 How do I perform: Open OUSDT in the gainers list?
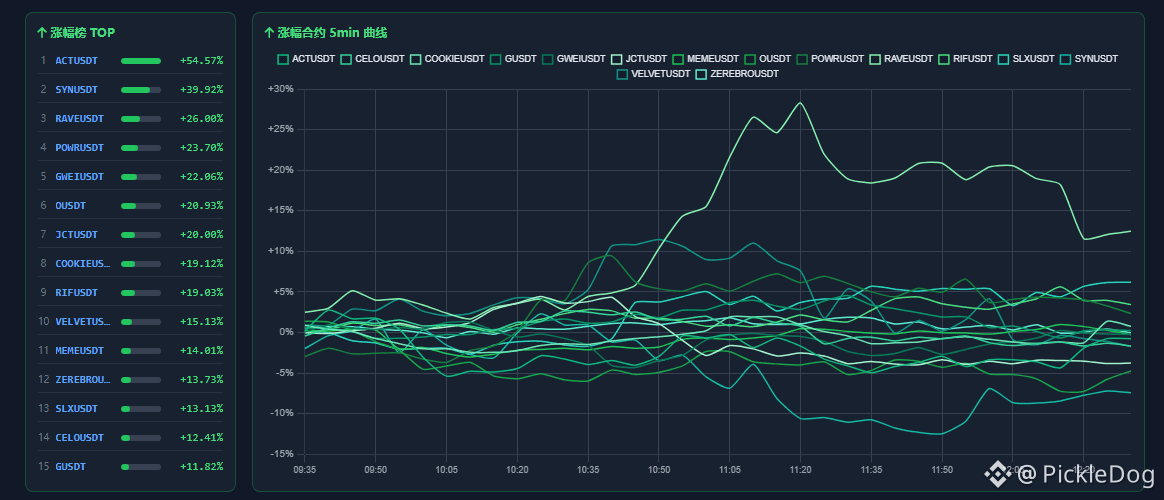pyautogui.click(x=71, y=205)
